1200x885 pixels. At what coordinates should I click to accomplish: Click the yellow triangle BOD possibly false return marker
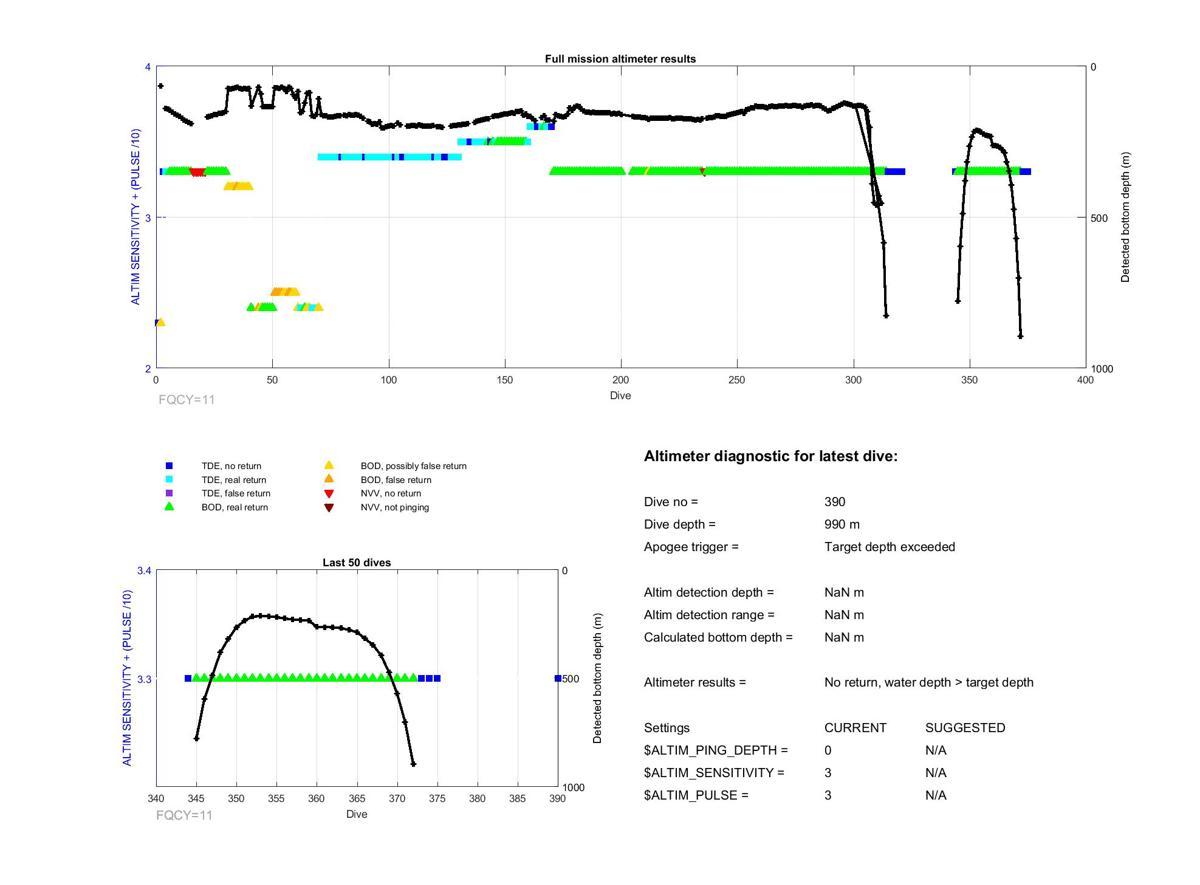328,466
